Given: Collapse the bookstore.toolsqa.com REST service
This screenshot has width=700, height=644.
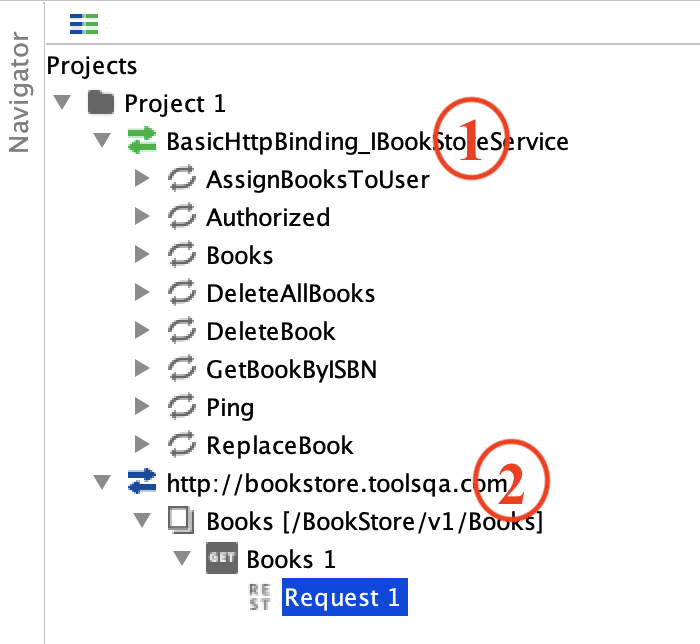Looking at the screenshot, I should pyautogui.click(x=102, y=483).
